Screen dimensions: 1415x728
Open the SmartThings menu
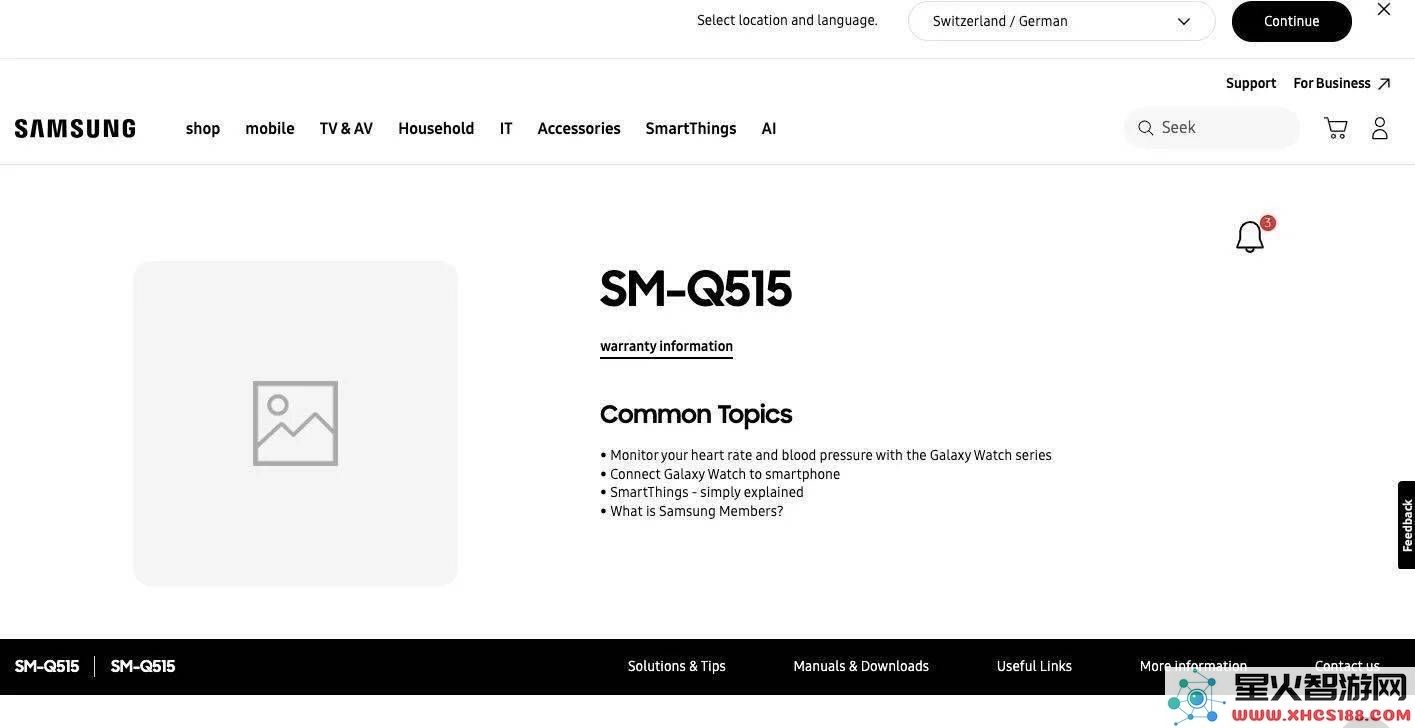pyautogui.click(x=691, y=128)
